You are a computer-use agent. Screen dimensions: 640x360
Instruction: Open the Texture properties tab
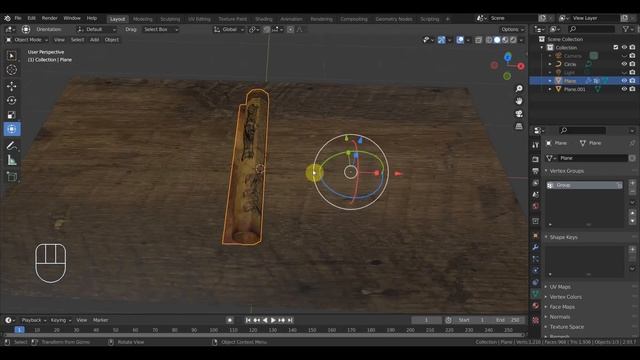pos(536,320)
